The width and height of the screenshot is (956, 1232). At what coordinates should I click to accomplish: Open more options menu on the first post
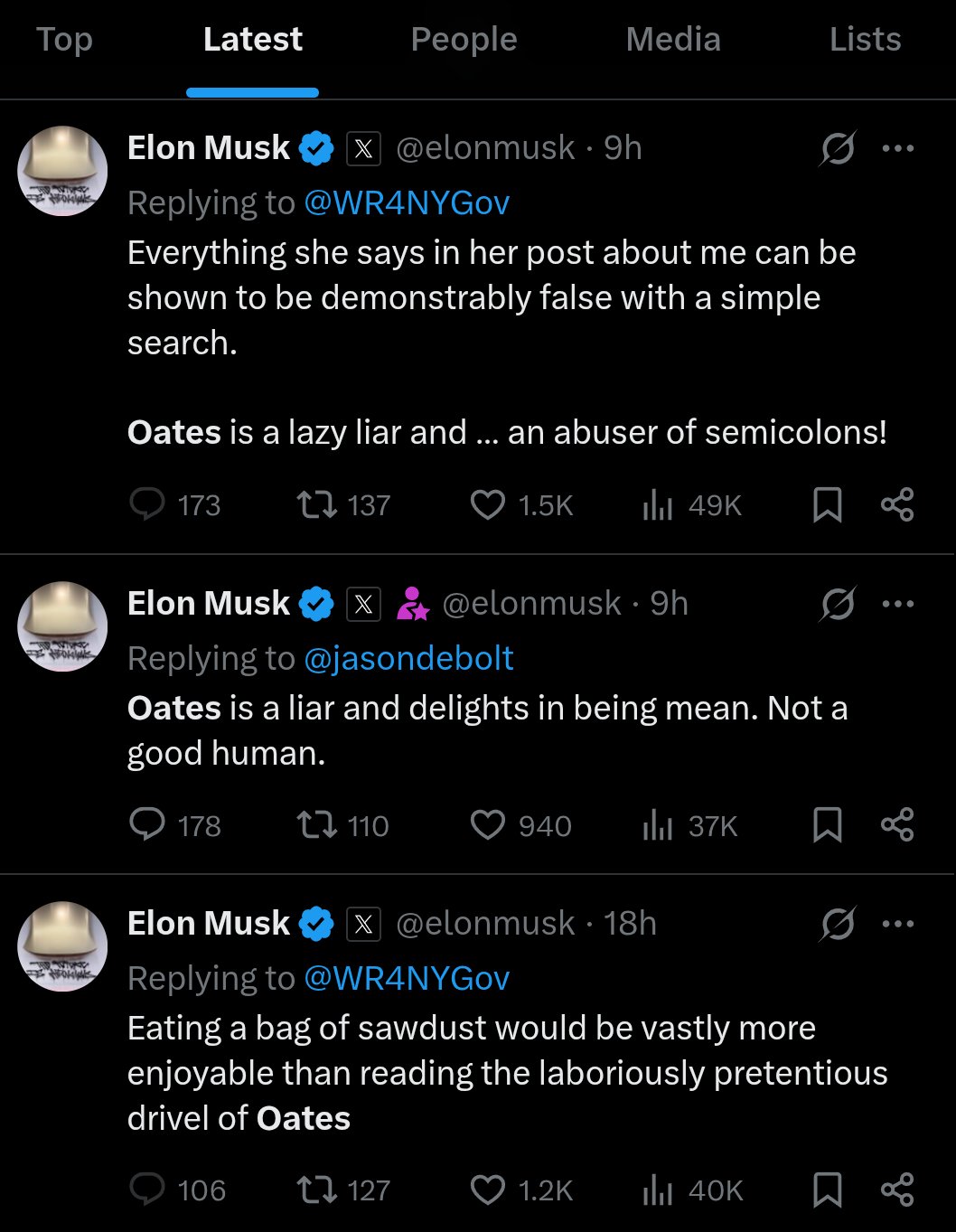[897, 148]
